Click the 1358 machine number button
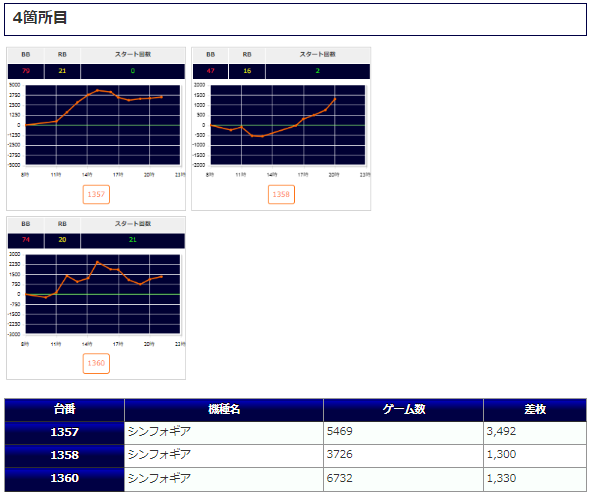589x494 pixels. [281, 194]
